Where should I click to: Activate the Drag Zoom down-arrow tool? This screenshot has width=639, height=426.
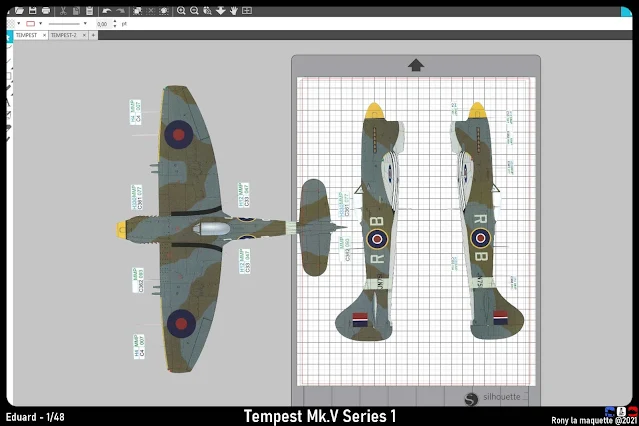tap(220, 11)
